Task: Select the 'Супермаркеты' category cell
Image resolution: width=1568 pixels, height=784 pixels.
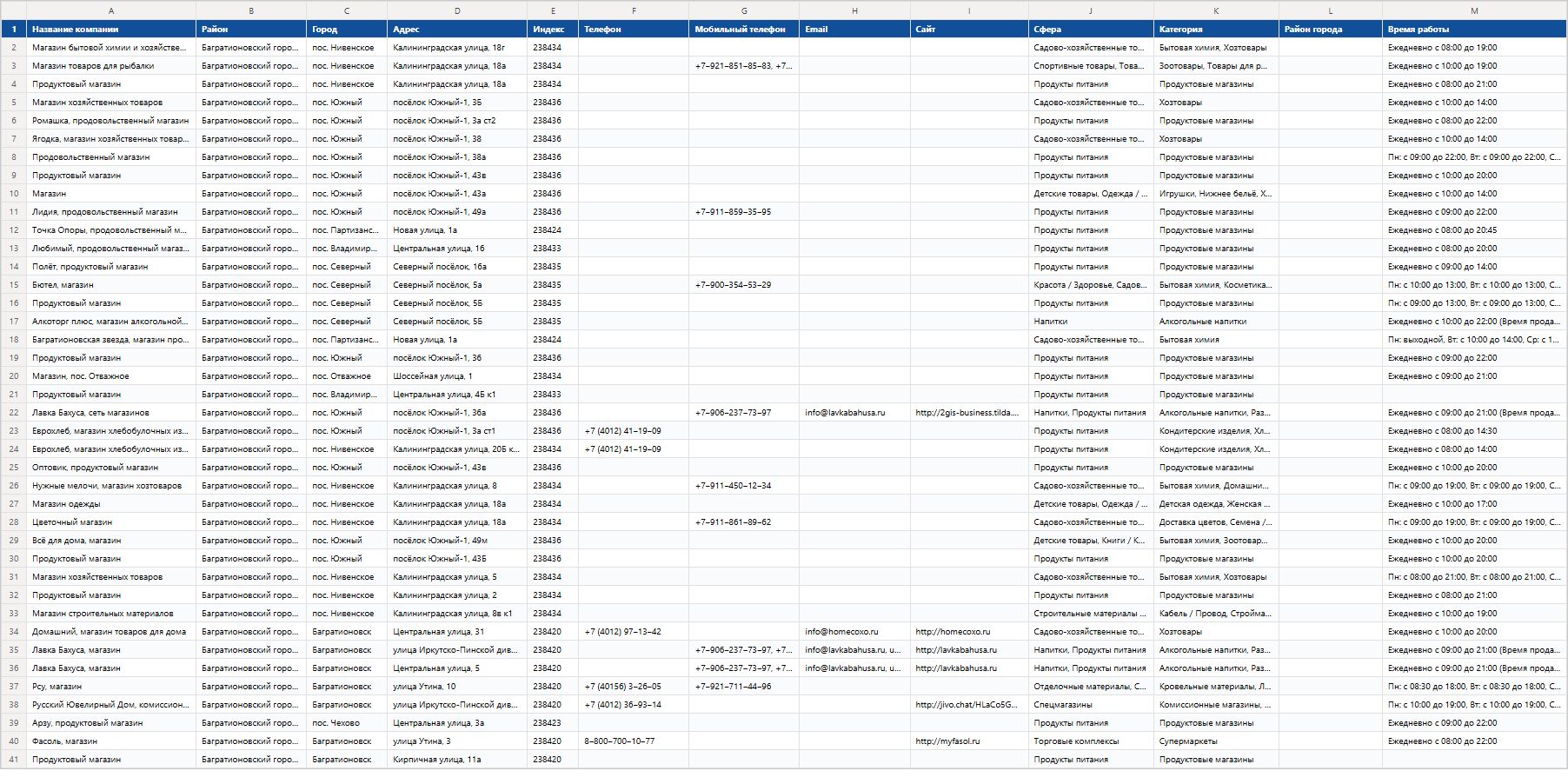Action: point(1216,741)
